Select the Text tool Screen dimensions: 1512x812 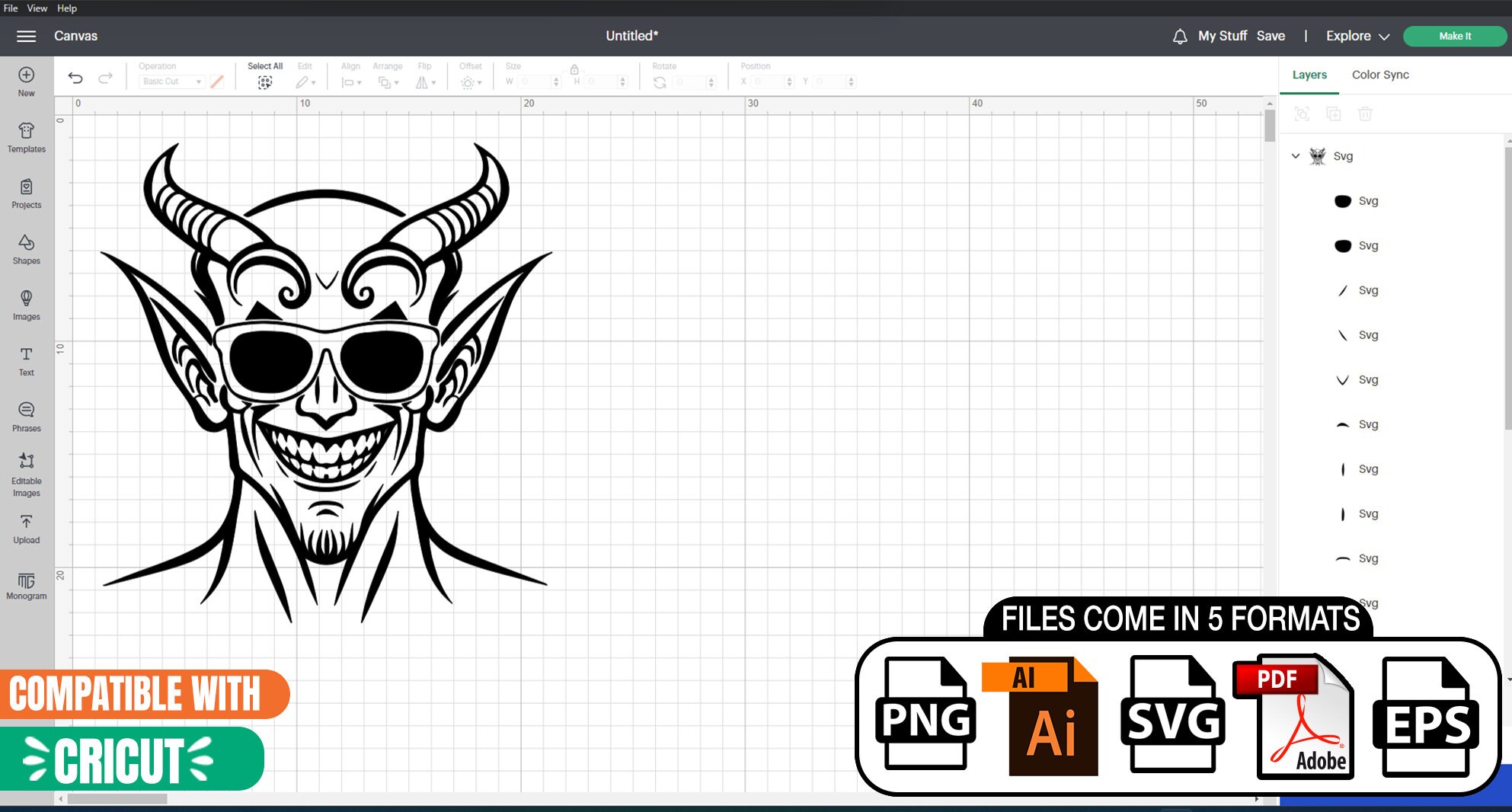27,361
